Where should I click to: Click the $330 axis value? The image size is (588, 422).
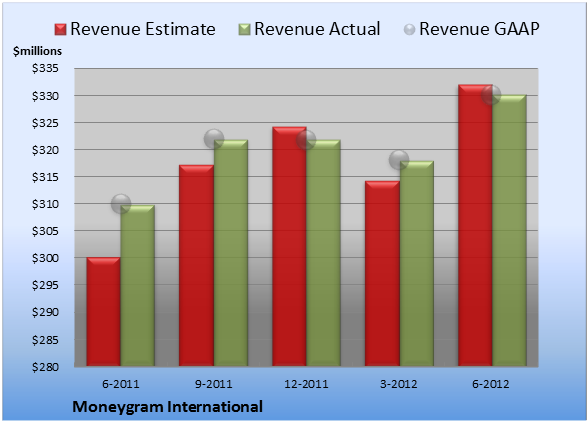[45, 96]
